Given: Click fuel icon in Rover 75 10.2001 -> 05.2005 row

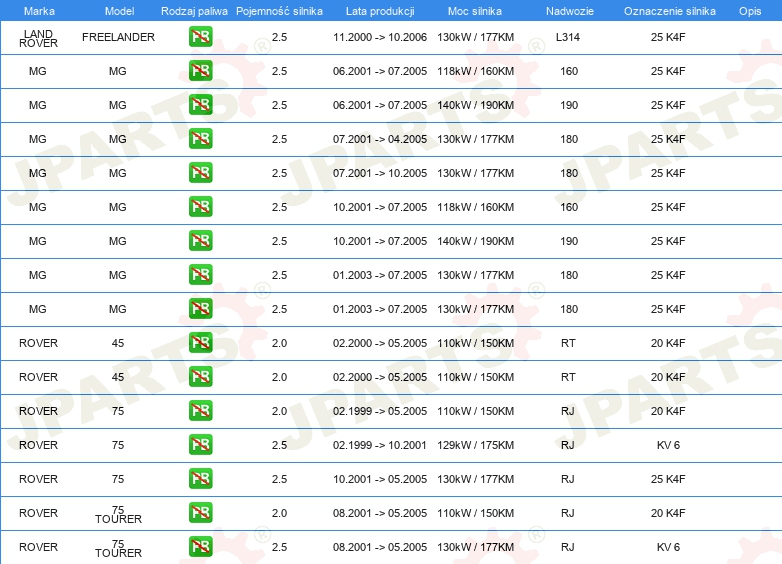Looking at the screenshot, I should click(x=200, y=478).
